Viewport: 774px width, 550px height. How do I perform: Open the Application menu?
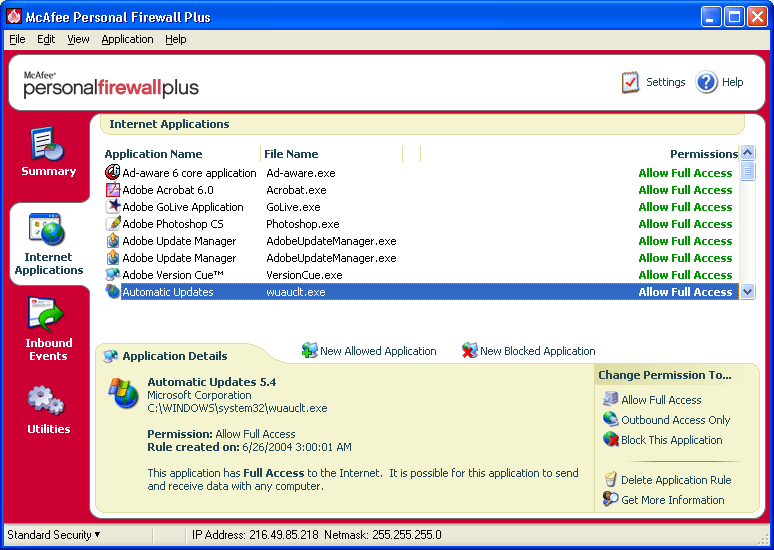(127, 39)
